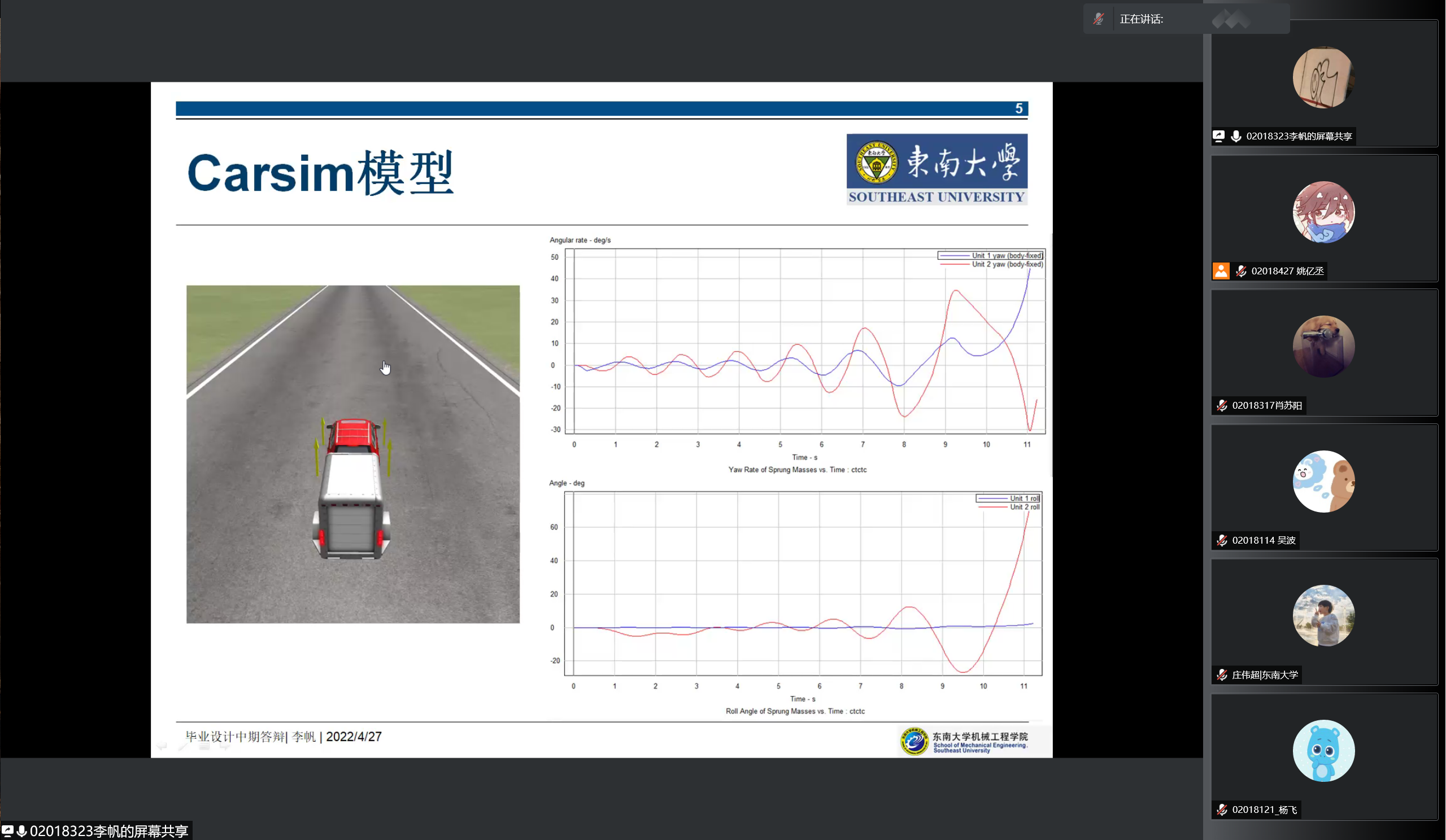The height and width of the screenshot is (840, 1446).
Task: Click muted microphone icon in speaking bar
Action: pyautogui.click(x=1098, y=19)
